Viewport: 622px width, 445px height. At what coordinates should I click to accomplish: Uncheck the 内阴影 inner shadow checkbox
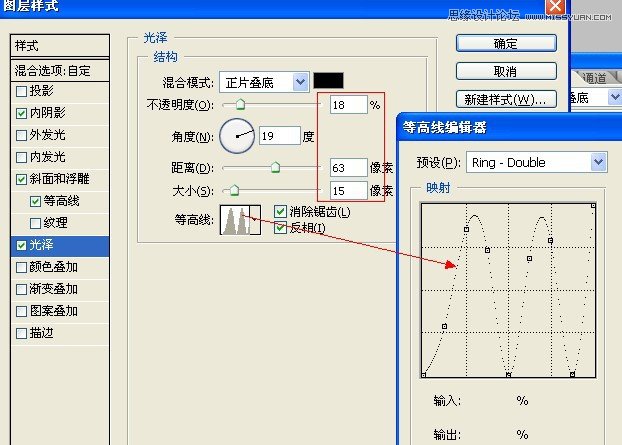pyautogui.click(x=21, y=114)
